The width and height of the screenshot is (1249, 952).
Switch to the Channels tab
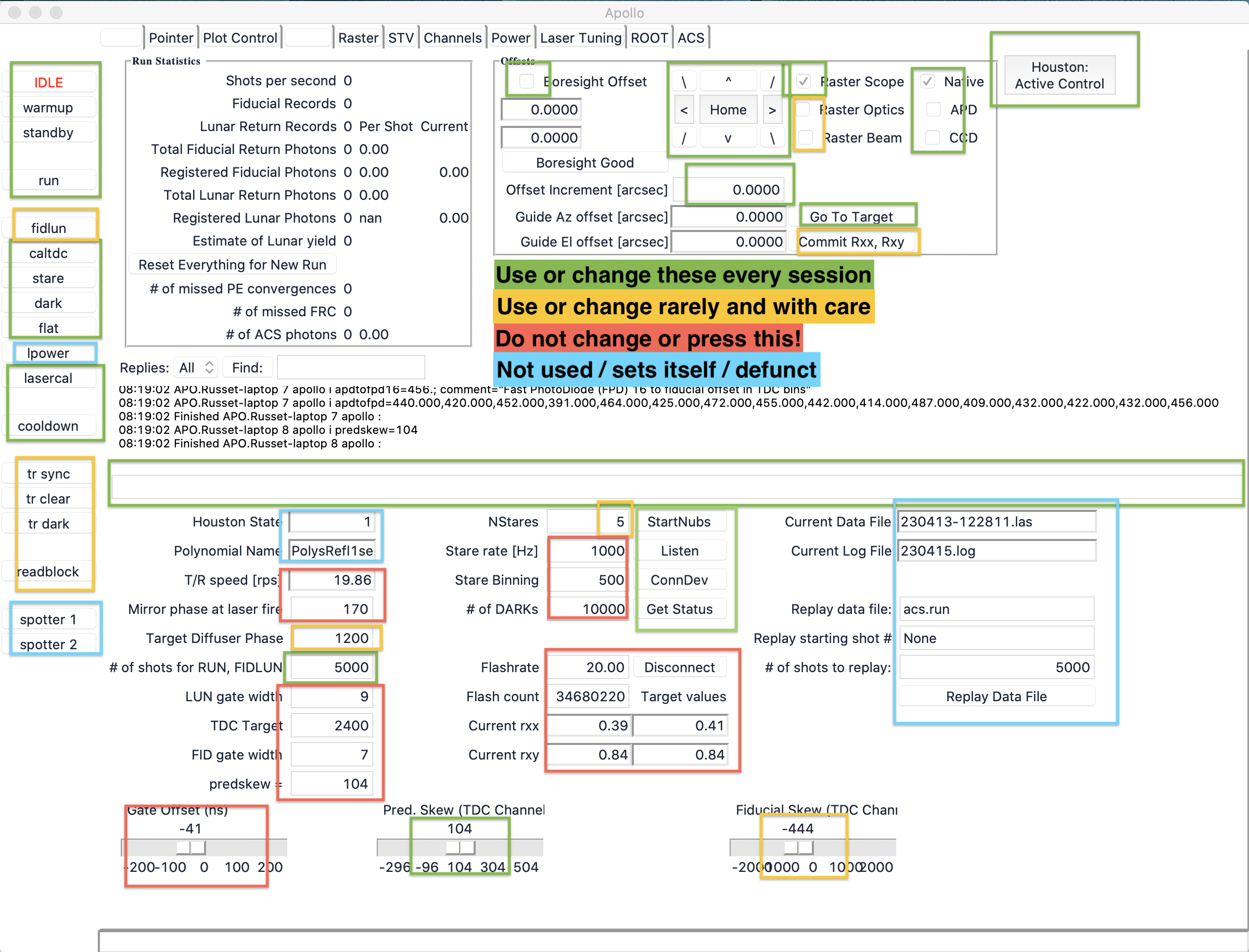coord(452,38)
